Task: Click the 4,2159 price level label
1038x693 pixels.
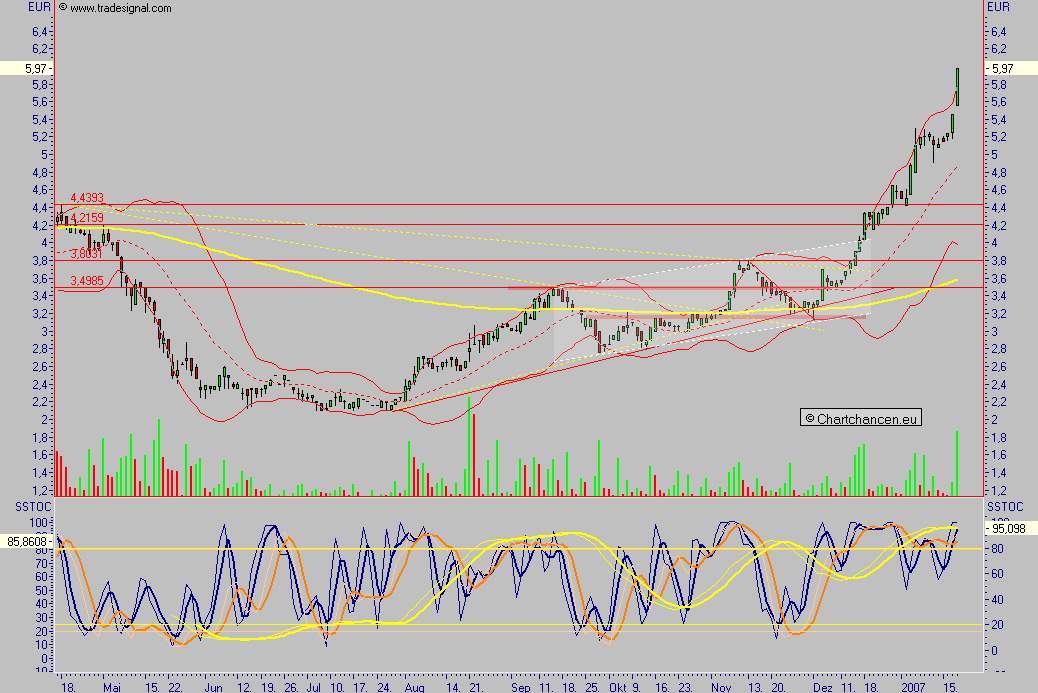Action: (87, 218)
